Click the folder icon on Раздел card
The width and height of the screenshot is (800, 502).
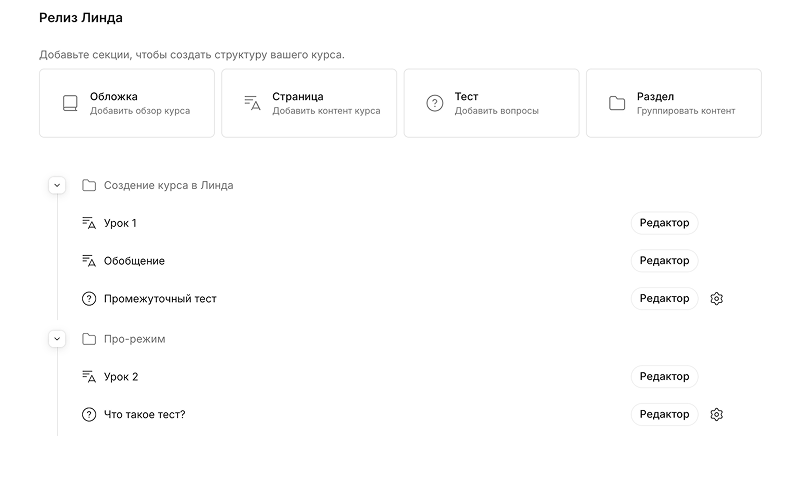[617, 103]
